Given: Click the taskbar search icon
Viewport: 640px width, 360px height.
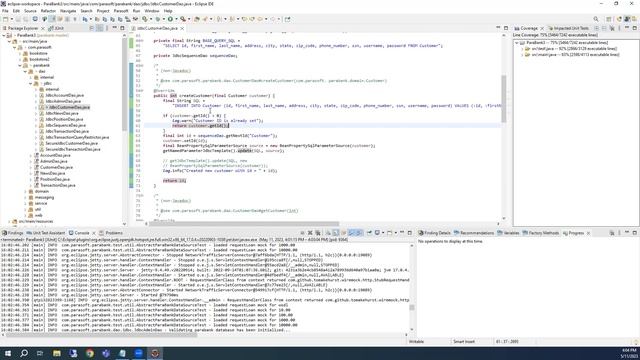Looking at the screenshot, I should [24, 353].
